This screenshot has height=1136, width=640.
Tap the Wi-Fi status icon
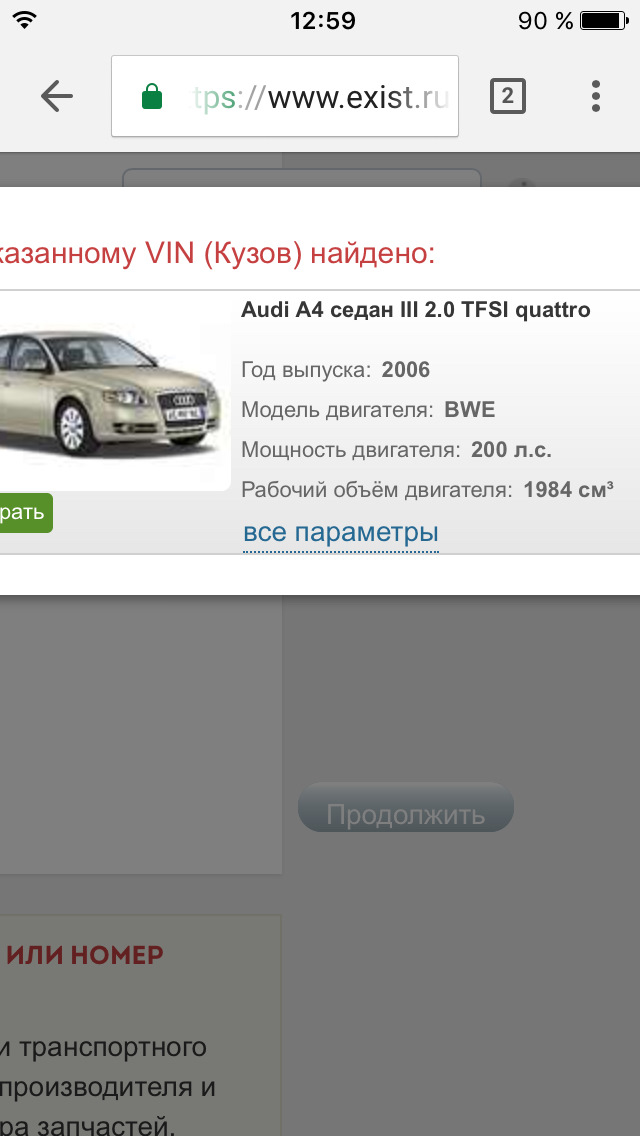pyautogui.click(x=25, y=20)
